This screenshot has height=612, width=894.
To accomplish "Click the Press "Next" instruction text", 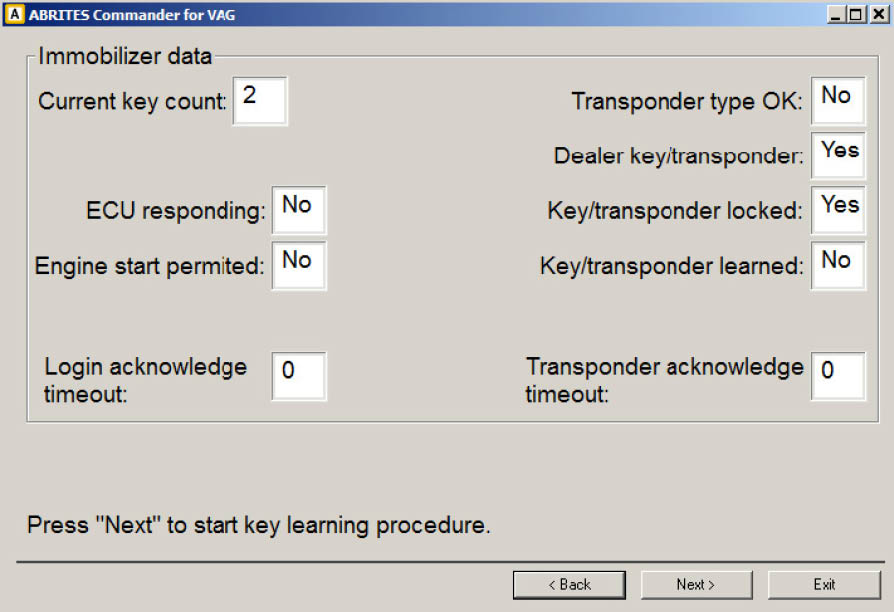I will click(x=258, y=525).
